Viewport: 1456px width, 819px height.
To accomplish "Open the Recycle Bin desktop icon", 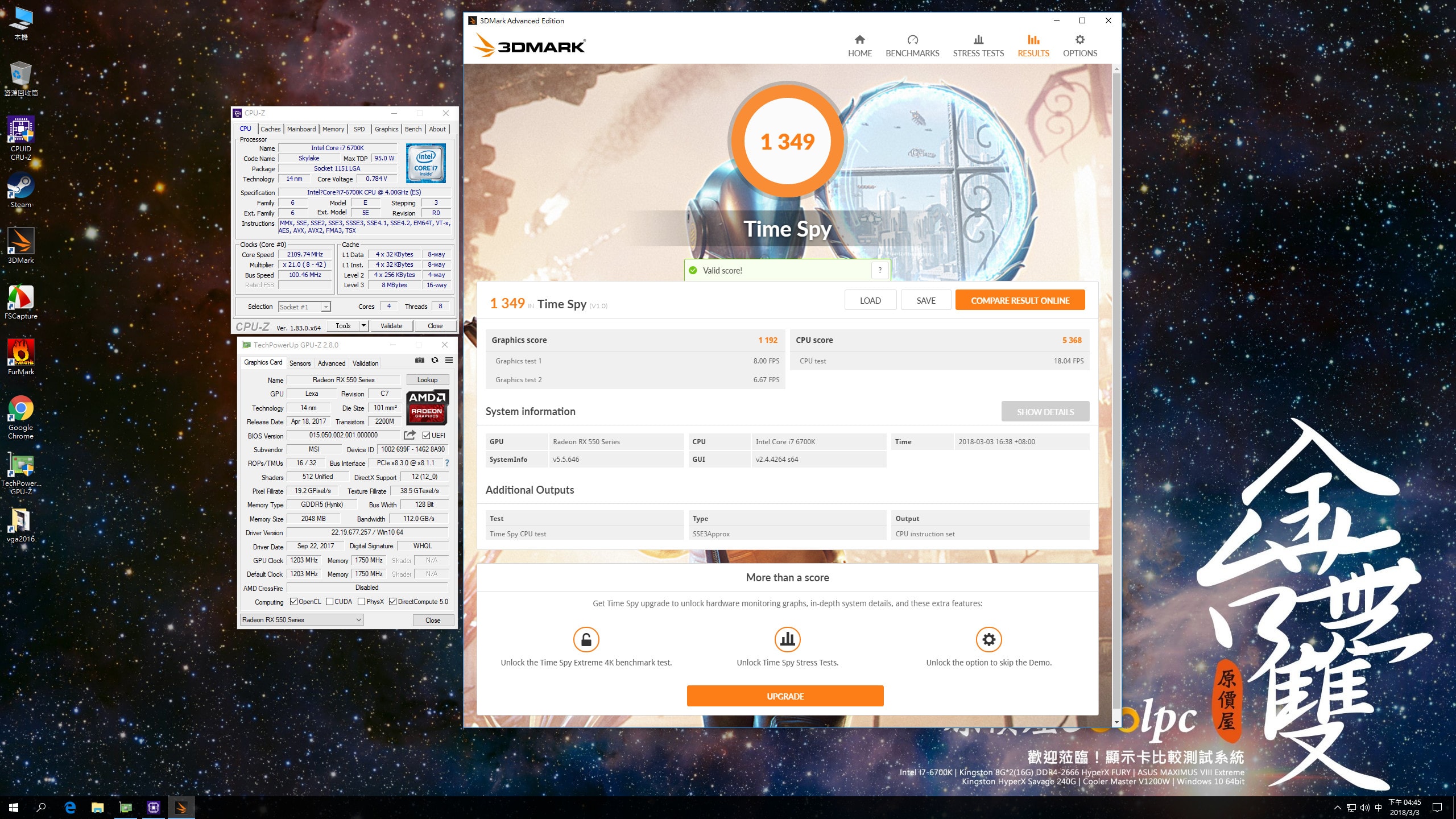I will click(21, 78).
